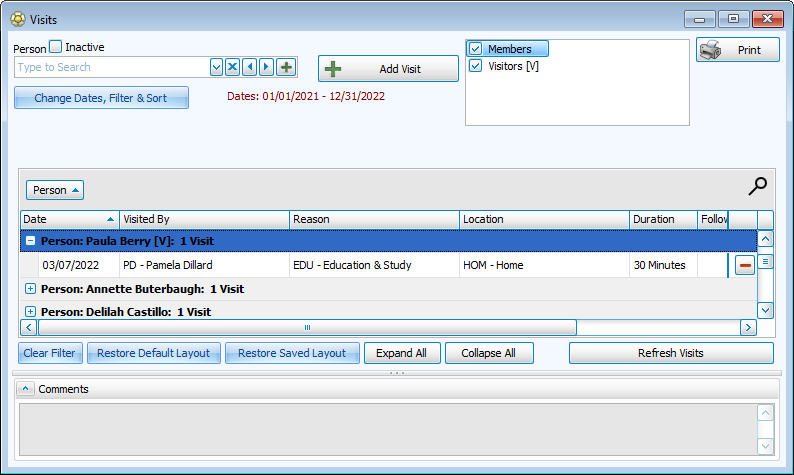794x475 pixels.
Task: Click the horizontal scrollbar thumb in grid
Action: [308, 327]
